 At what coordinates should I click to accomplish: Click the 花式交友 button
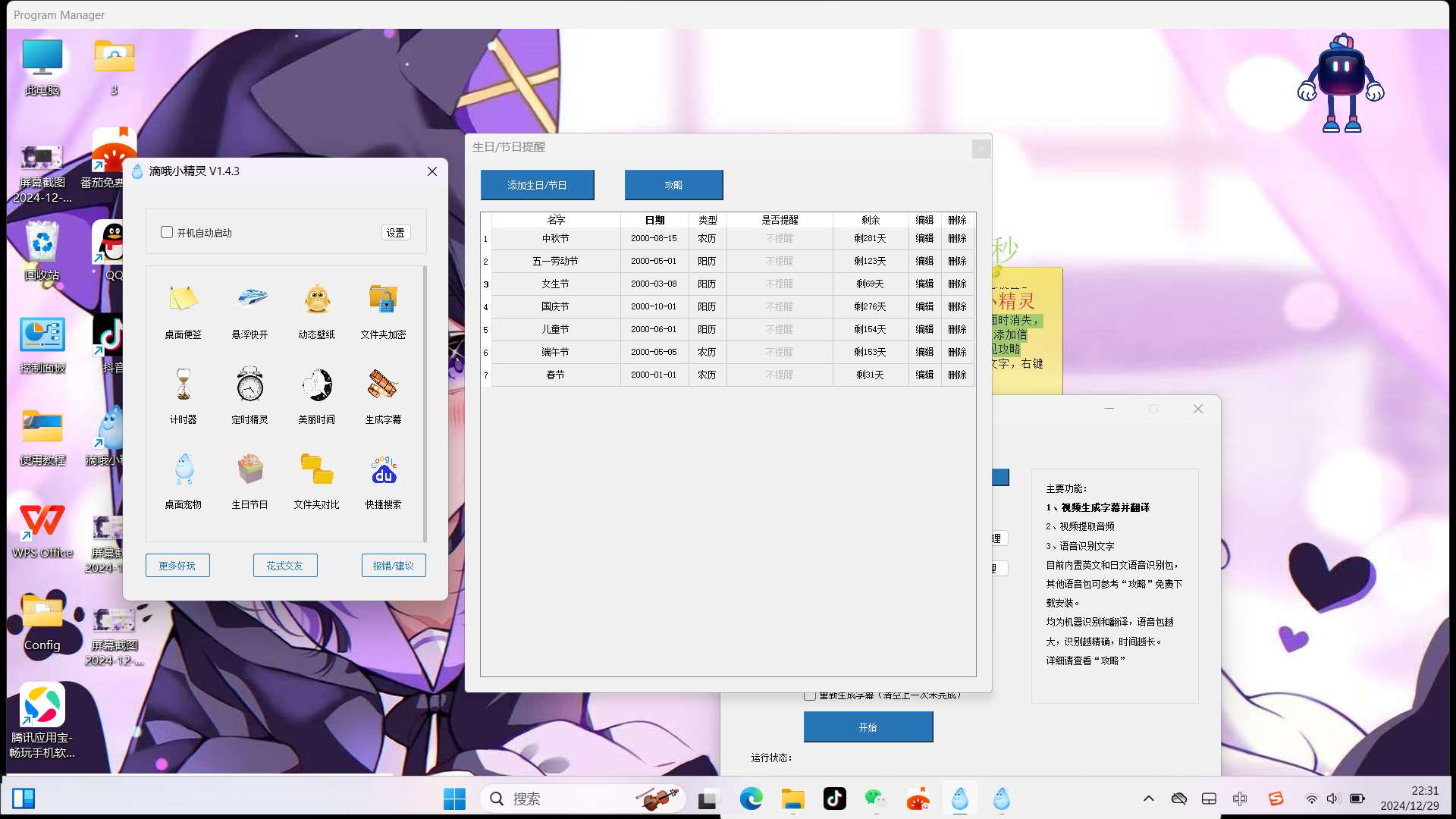click(x=285, y=566)
